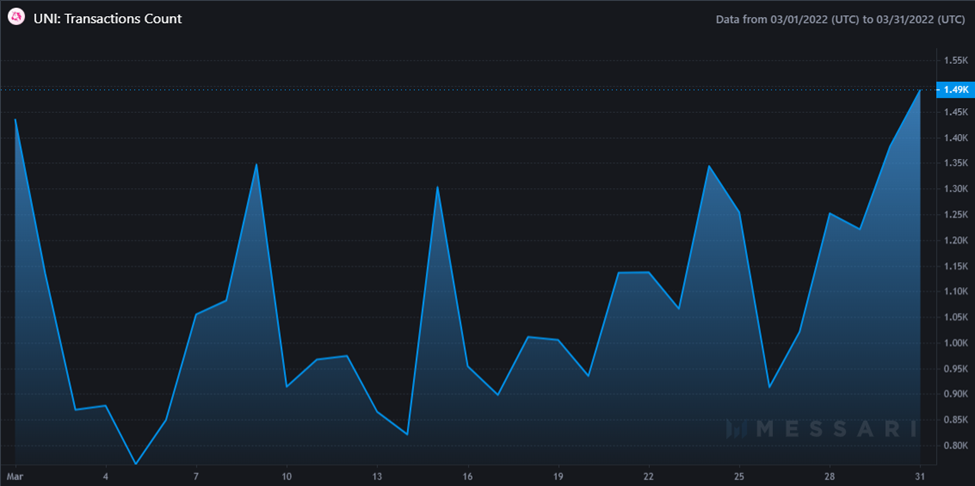
Task: Click the March 31 final data point
Action: click(920, 91)
